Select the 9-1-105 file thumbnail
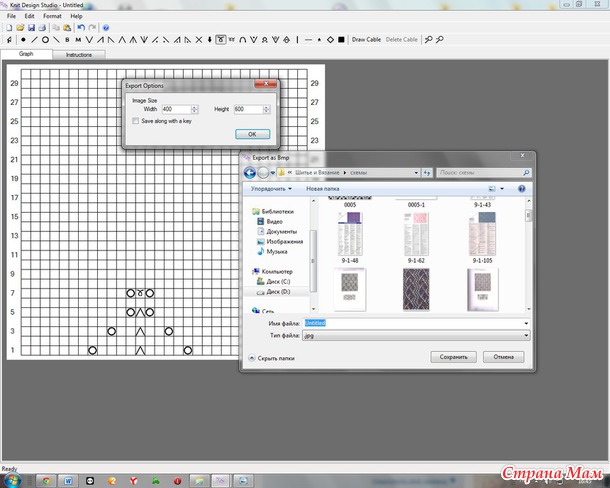The height and width of the screenshot is (488, 610). coord(482,238)
